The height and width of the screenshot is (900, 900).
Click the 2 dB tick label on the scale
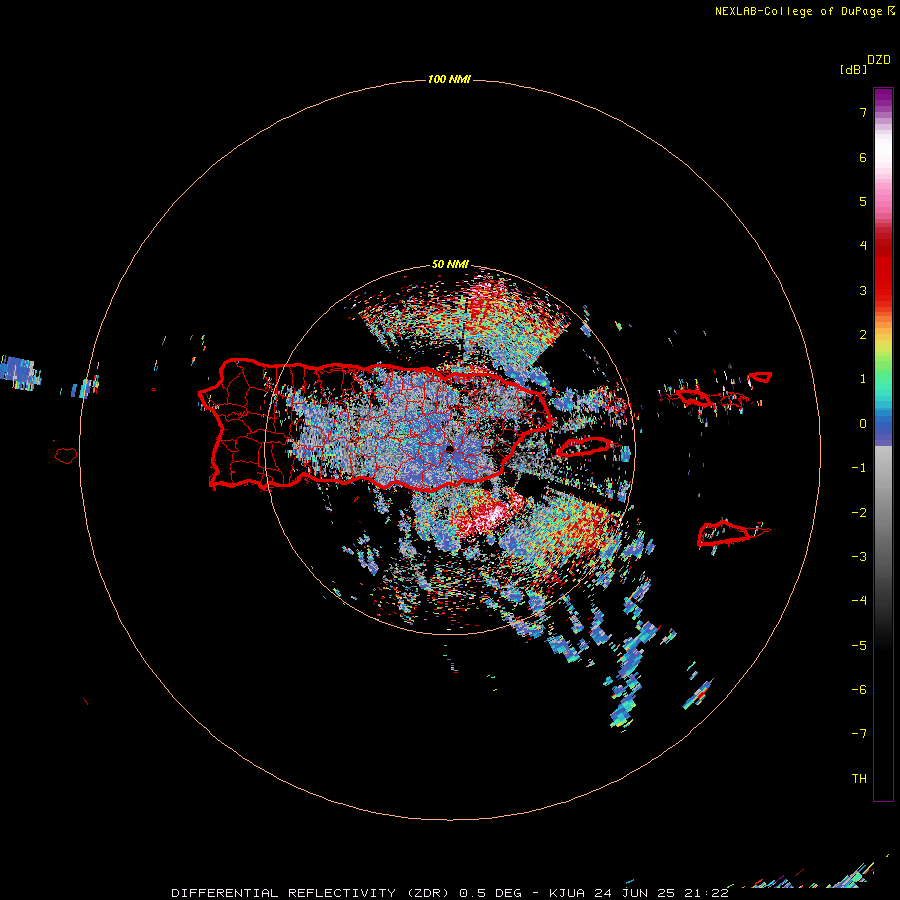(863, 335)
